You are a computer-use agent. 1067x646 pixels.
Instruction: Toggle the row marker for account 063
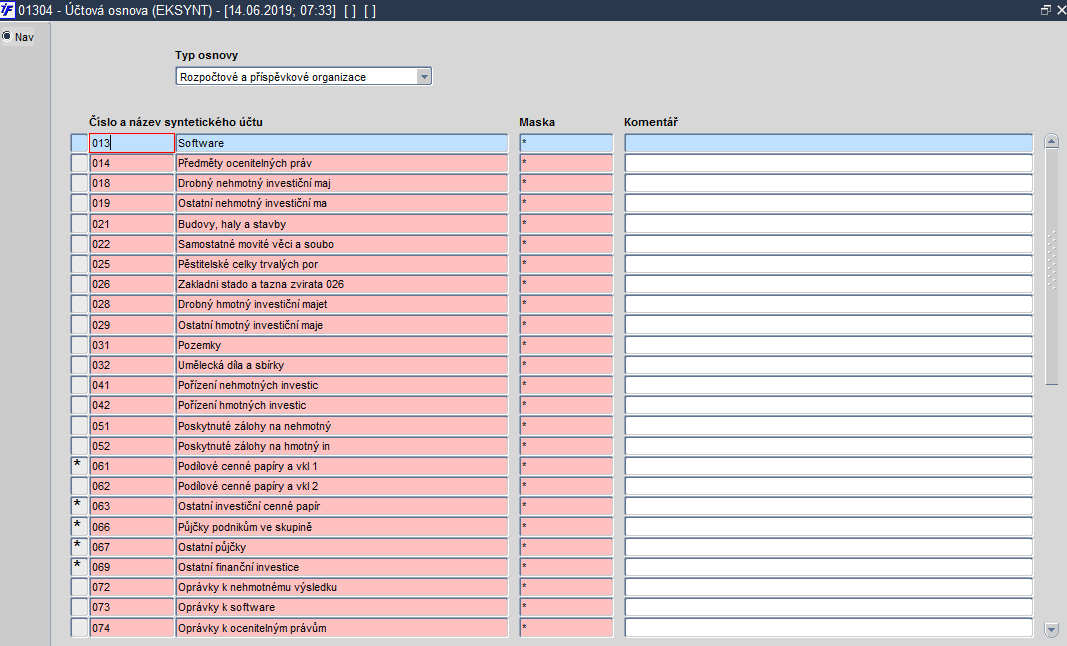click(x=79, y=506)
